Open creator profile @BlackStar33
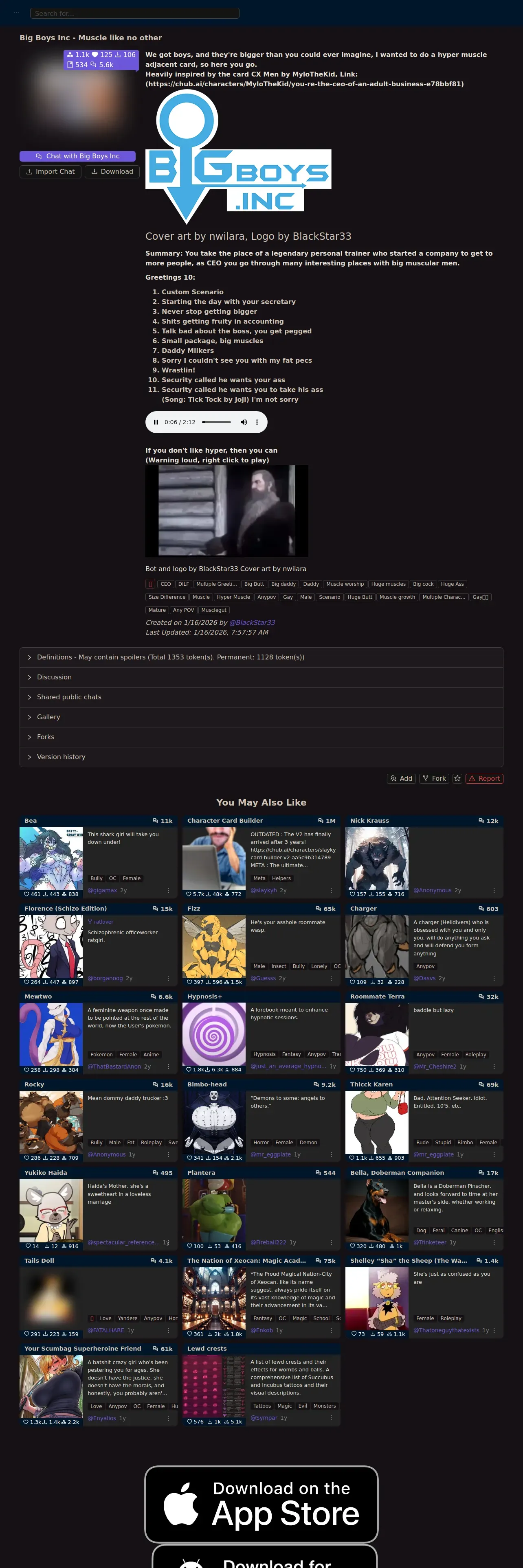The width and height of the screenshot is (523, 1568). click(x=252, y=623)
